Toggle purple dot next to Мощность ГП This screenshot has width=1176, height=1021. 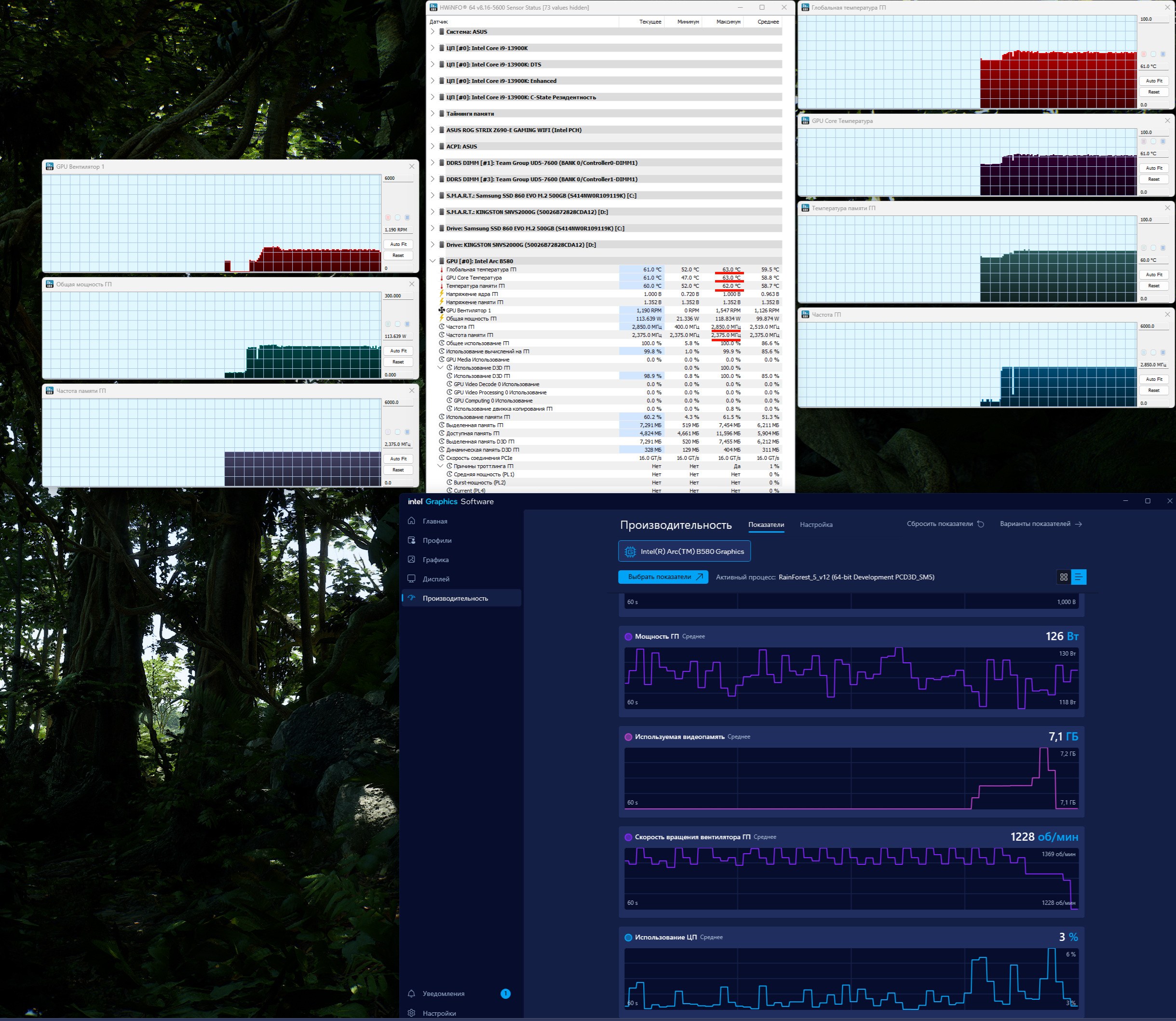[628, 637]
